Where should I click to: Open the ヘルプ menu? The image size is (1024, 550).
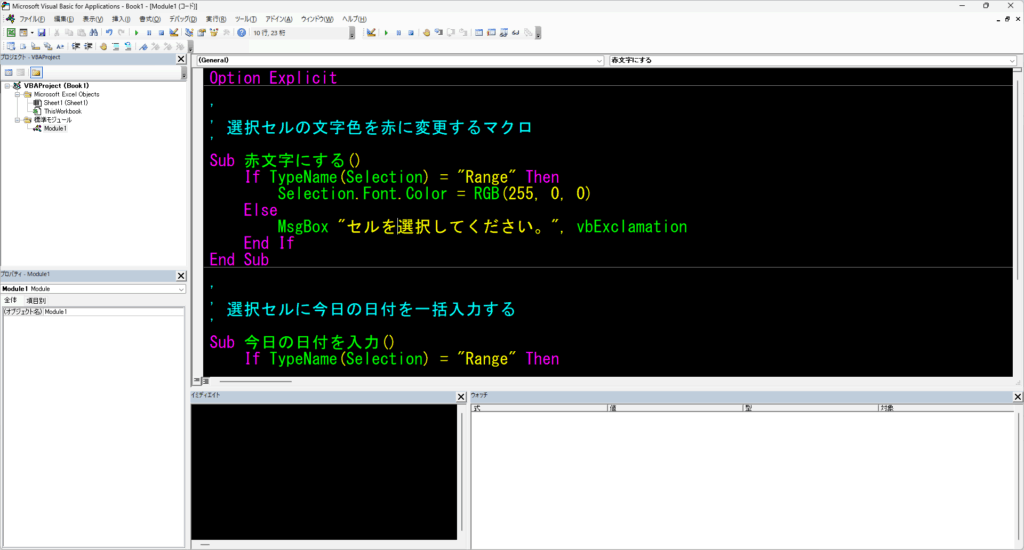pyautogui.click(x=354, y=19)
